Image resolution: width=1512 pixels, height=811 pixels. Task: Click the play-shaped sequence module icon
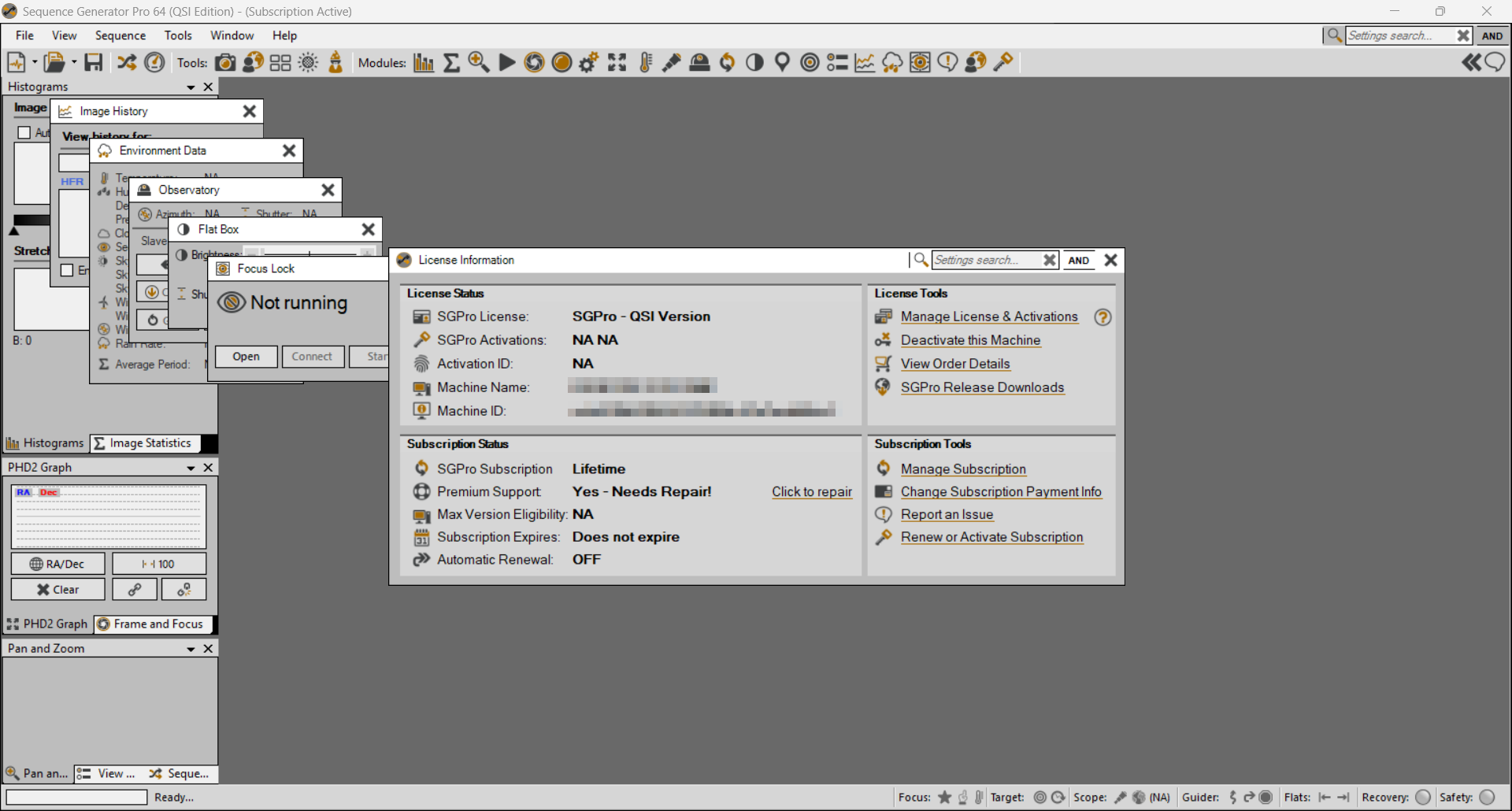tap(507, 62)
